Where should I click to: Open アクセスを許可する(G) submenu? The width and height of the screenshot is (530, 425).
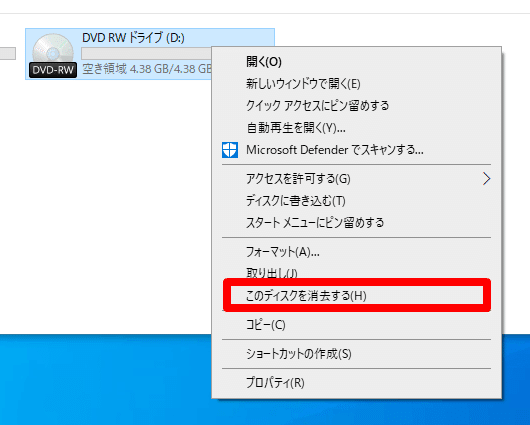click(356, 179)
